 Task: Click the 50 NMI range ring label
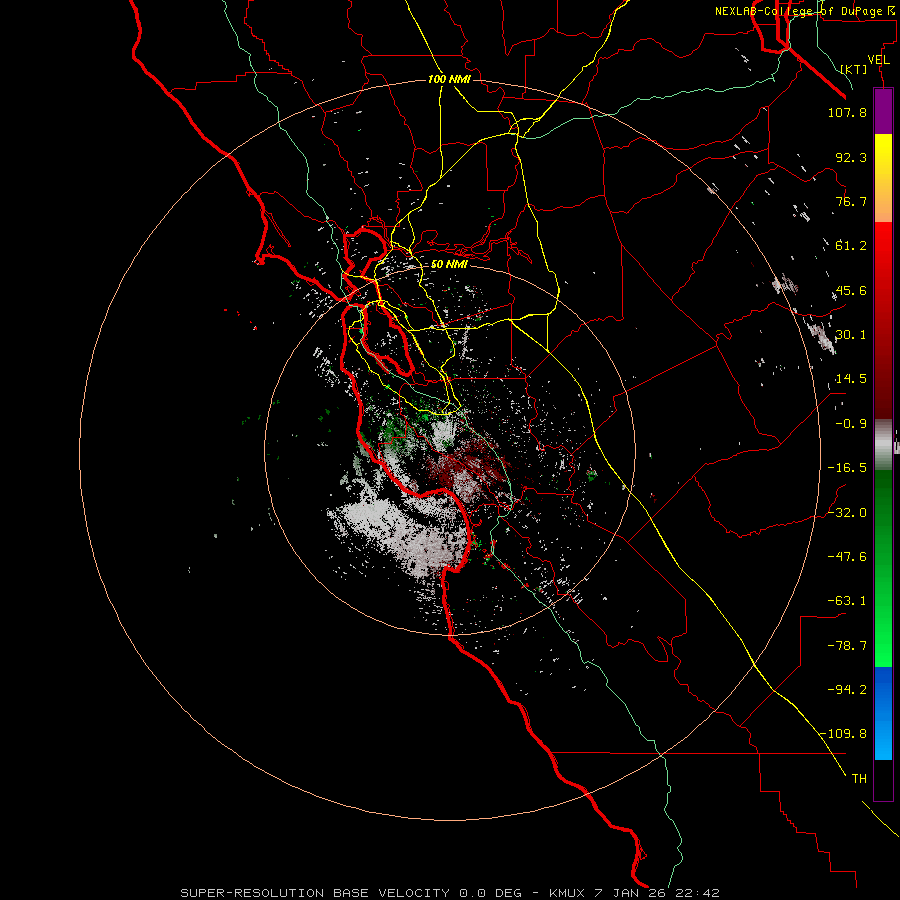pyautogui.click(x=449, y=264)
